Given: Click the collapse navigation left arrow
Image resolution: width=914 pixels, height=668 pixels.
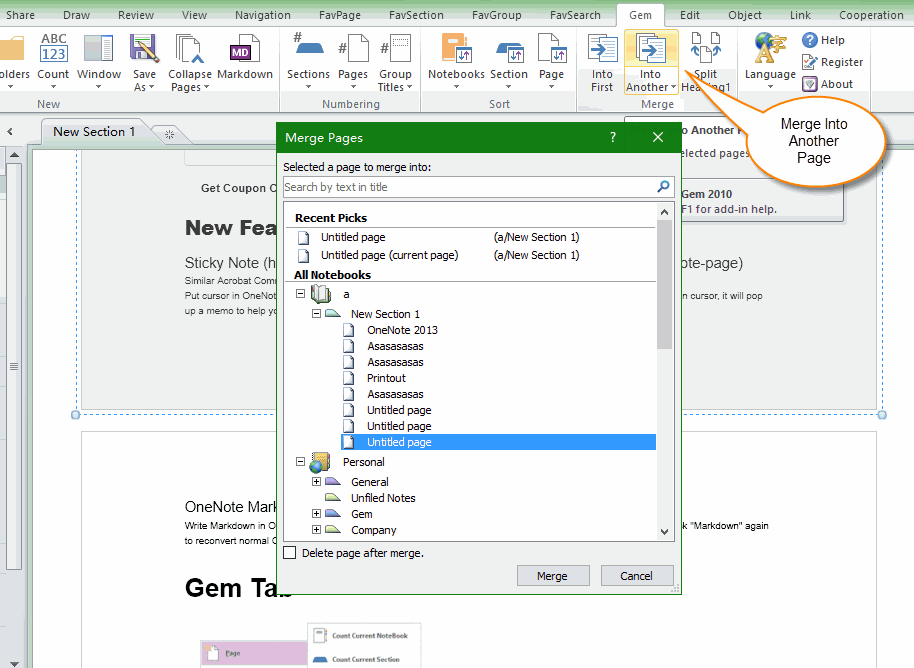Looking at the screenshot, I should 10,132.
